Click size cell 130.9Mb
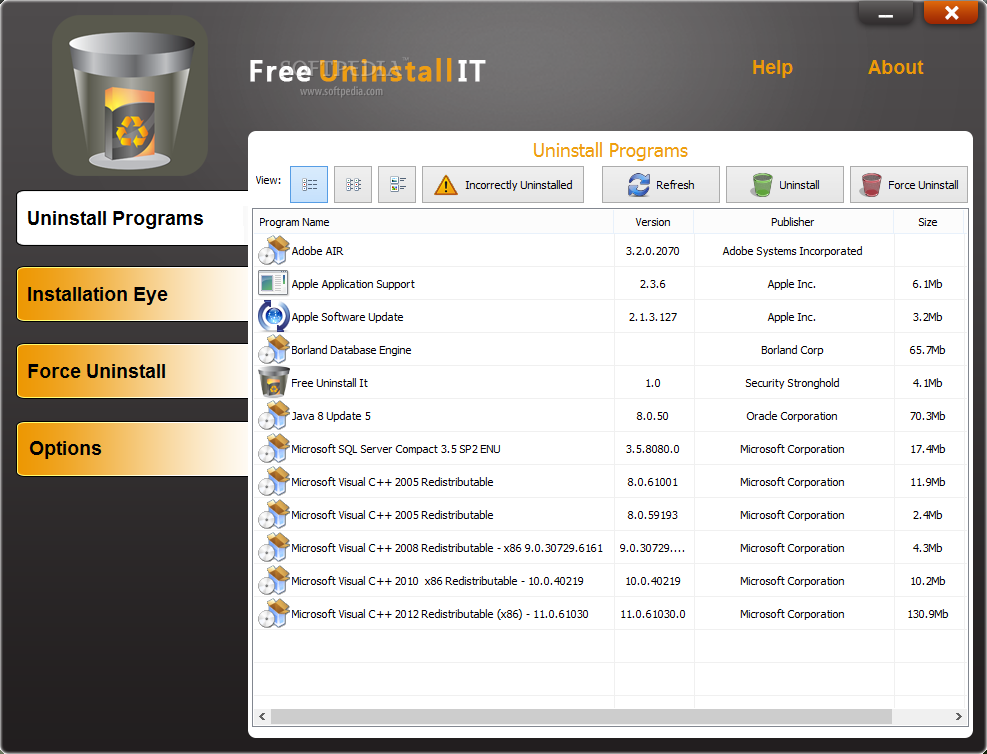 click(927, 614)
